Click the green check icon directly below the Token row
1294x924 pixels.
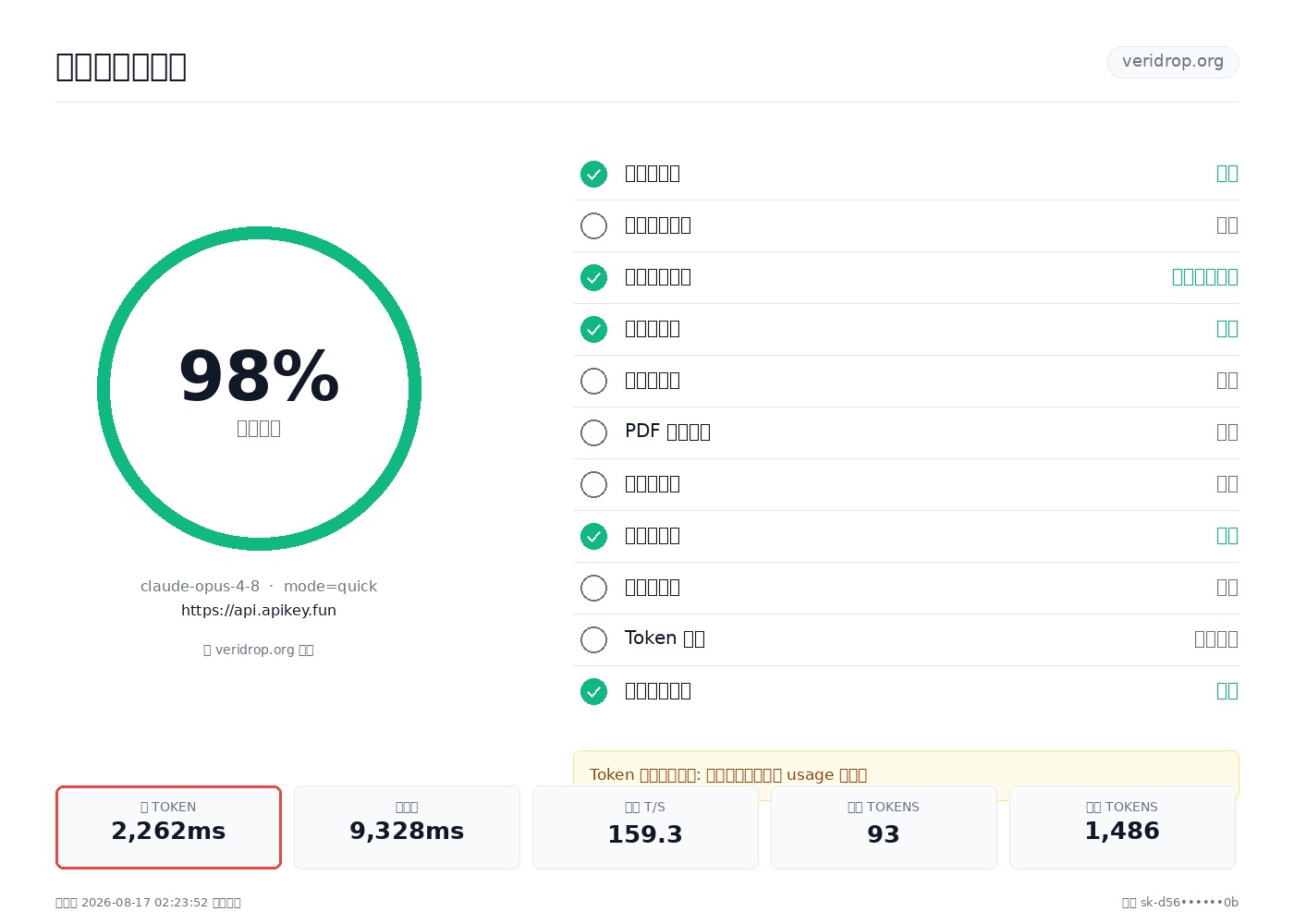593,691
